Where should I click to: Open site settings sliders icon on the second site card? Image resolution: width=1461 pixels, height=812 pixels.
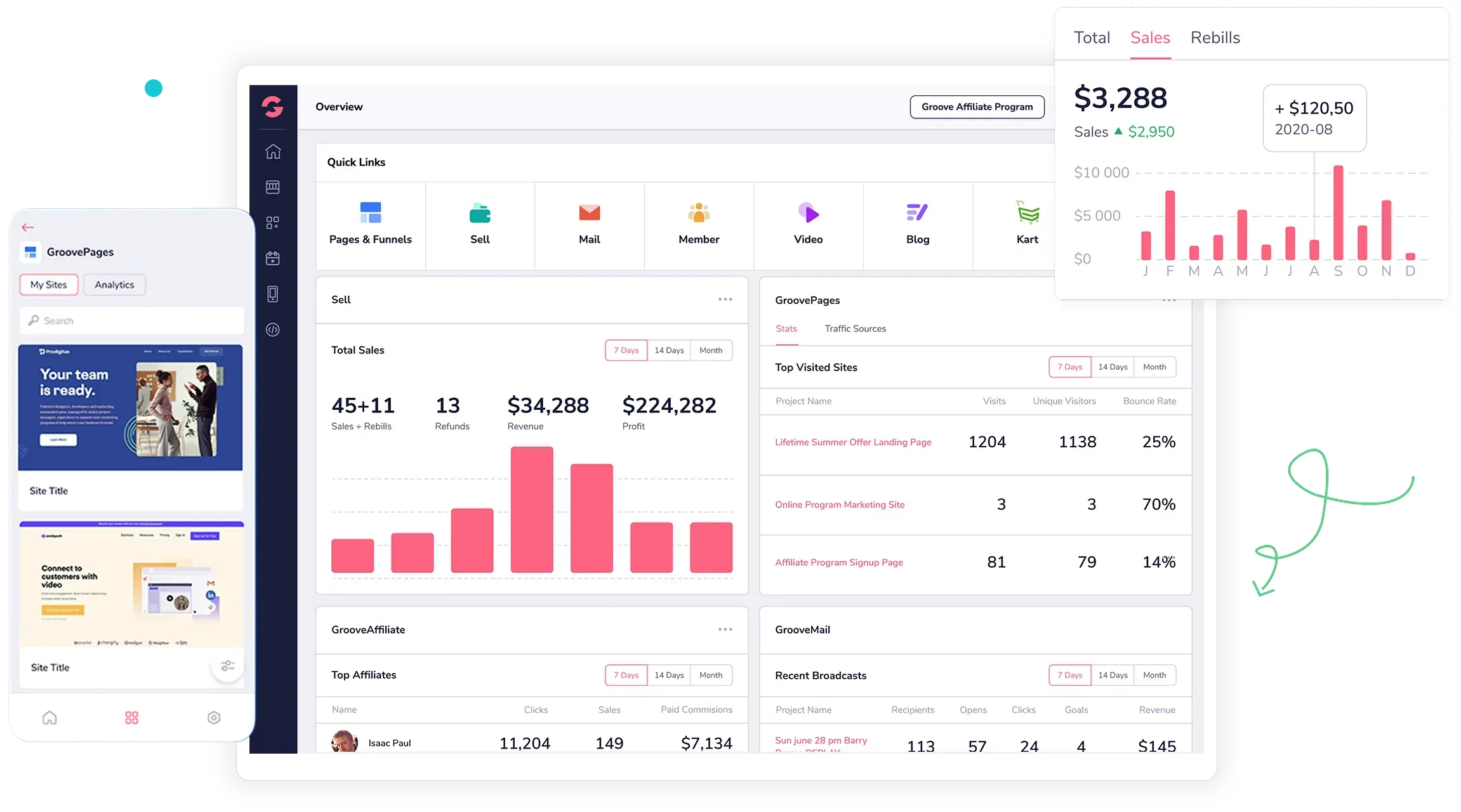227,665
